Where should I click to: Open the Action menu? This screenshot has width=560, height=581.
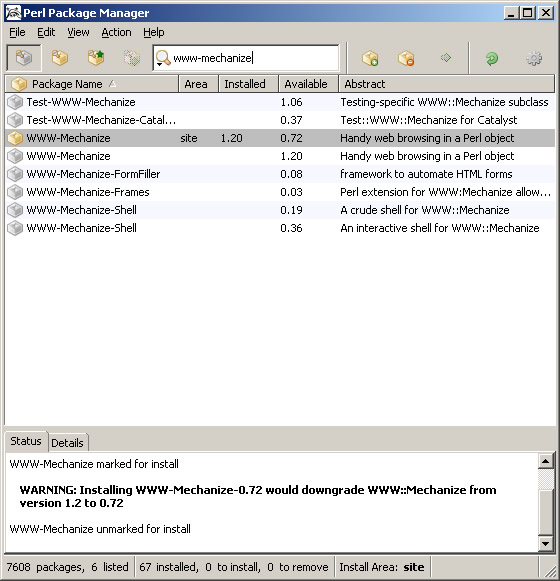[x=116, y=33]
